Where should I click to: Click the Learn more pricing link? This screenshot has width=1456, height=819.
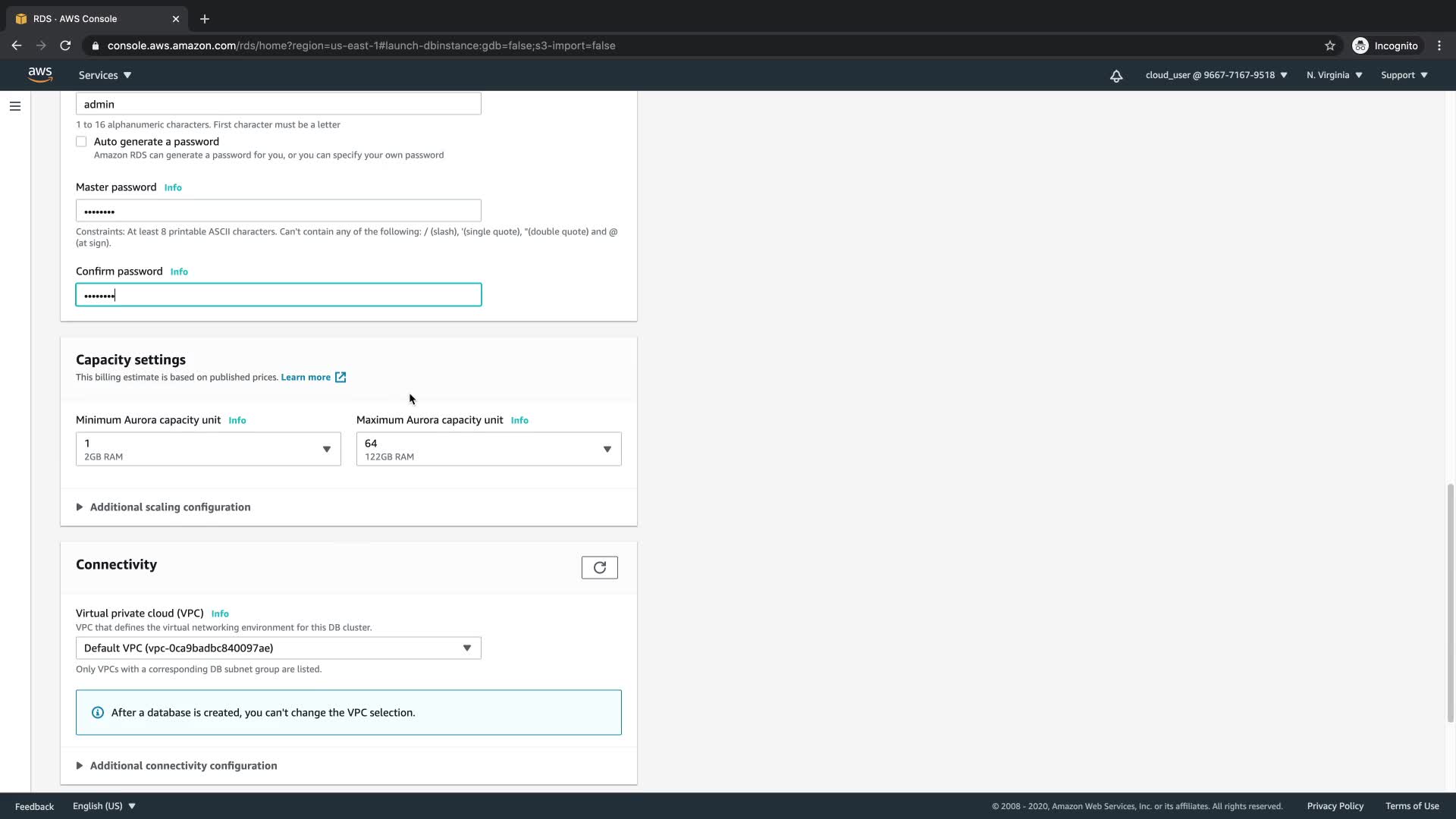(x=306, y=377)
